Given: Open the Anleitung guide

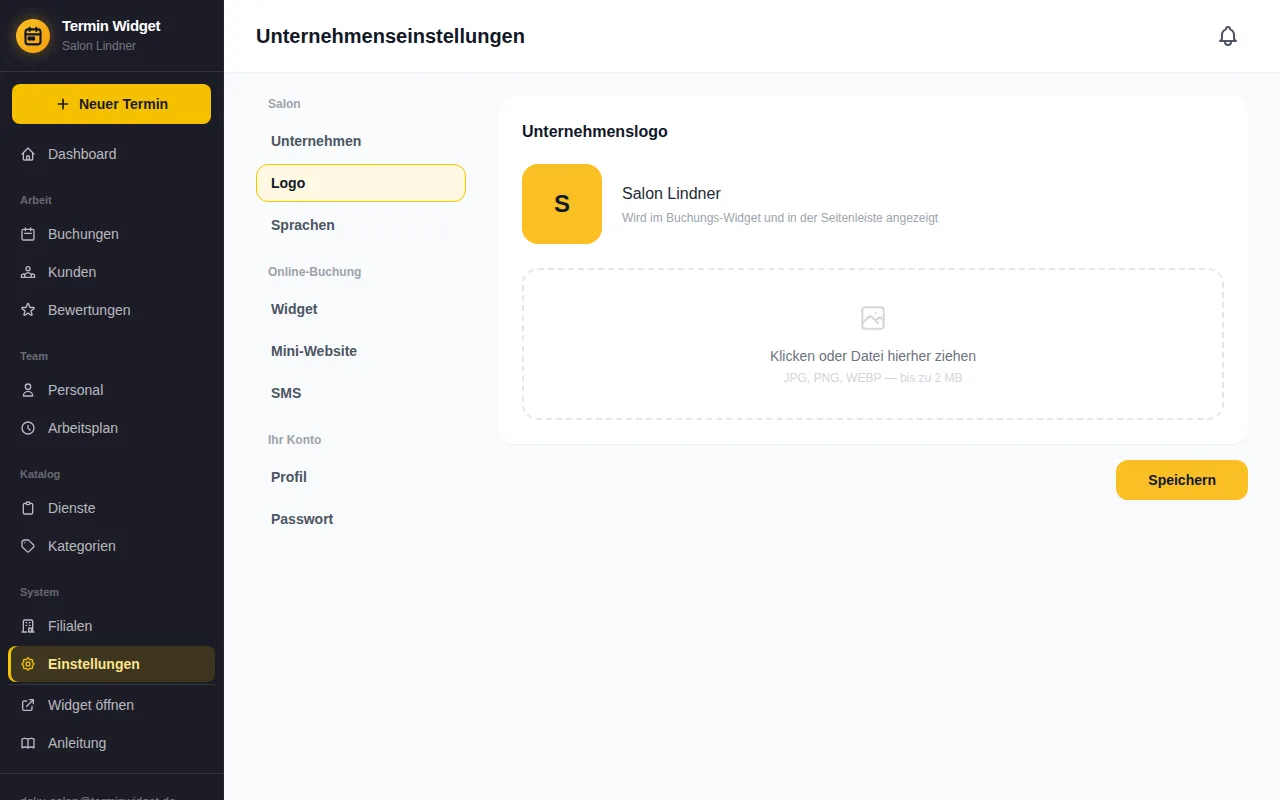Looking at the screenshot, I should pyautogui.click(x=111, y=743).
